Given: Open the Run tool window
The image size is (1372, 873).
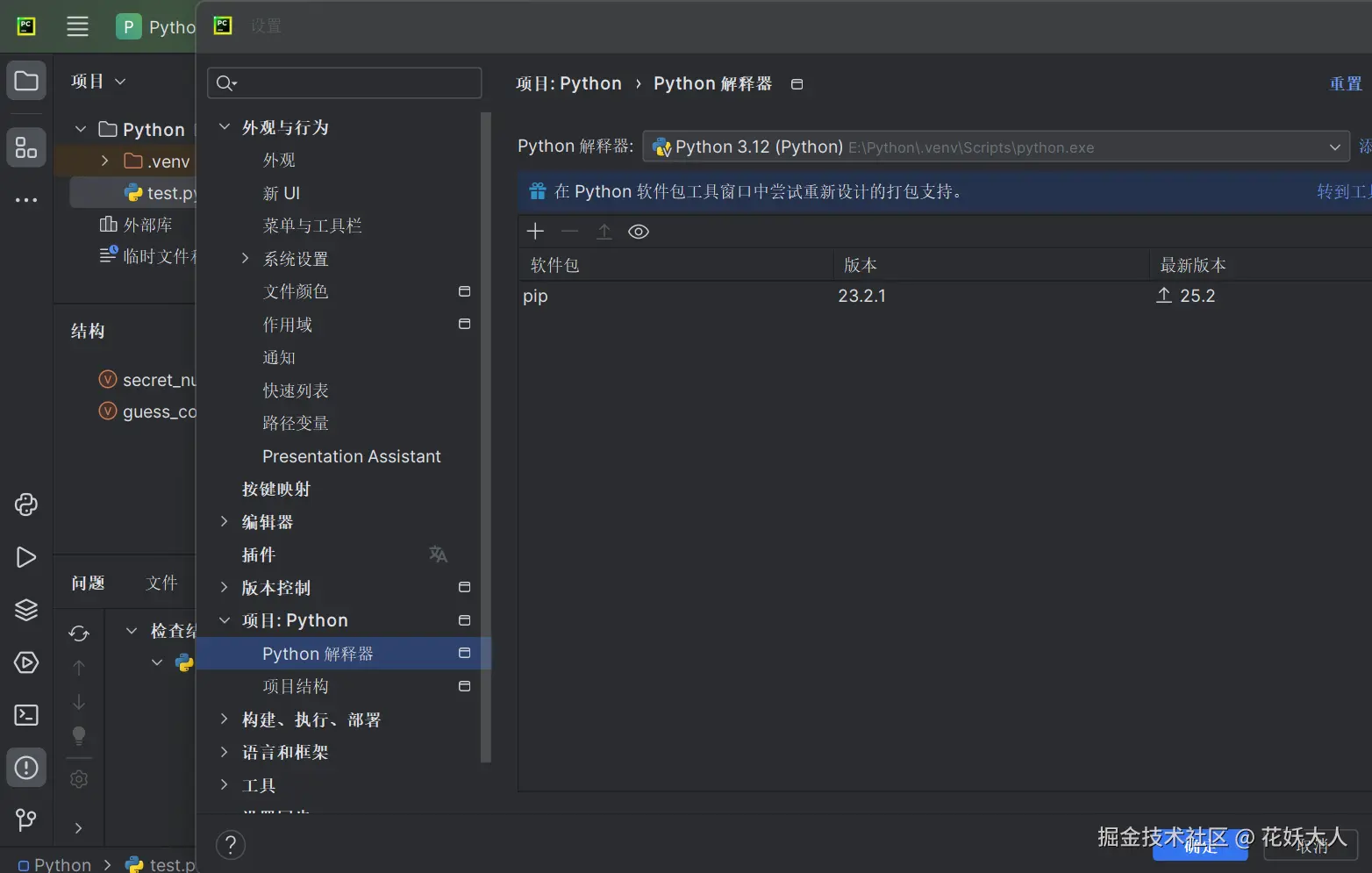Looking at the screenshot, I should tap(26, 557).
